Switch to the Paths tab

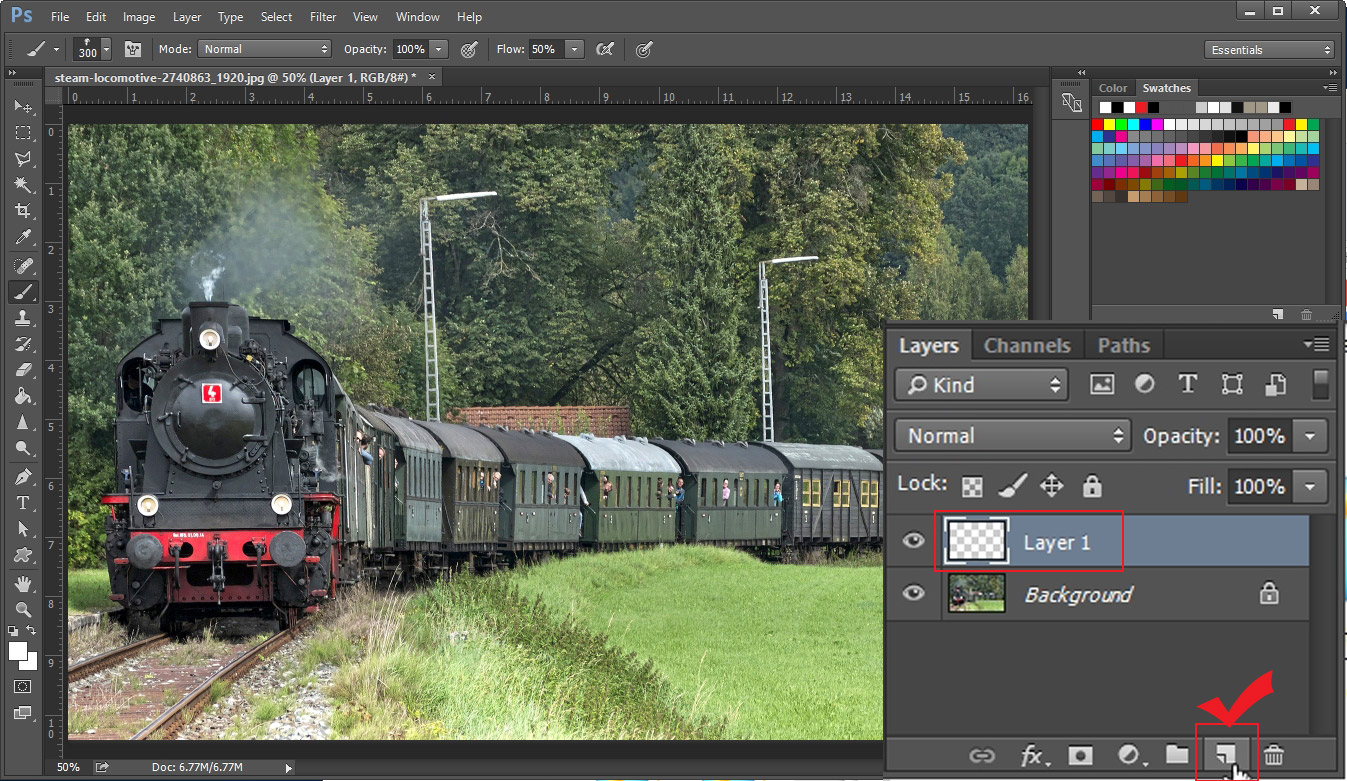click(x=1124, y=345)
